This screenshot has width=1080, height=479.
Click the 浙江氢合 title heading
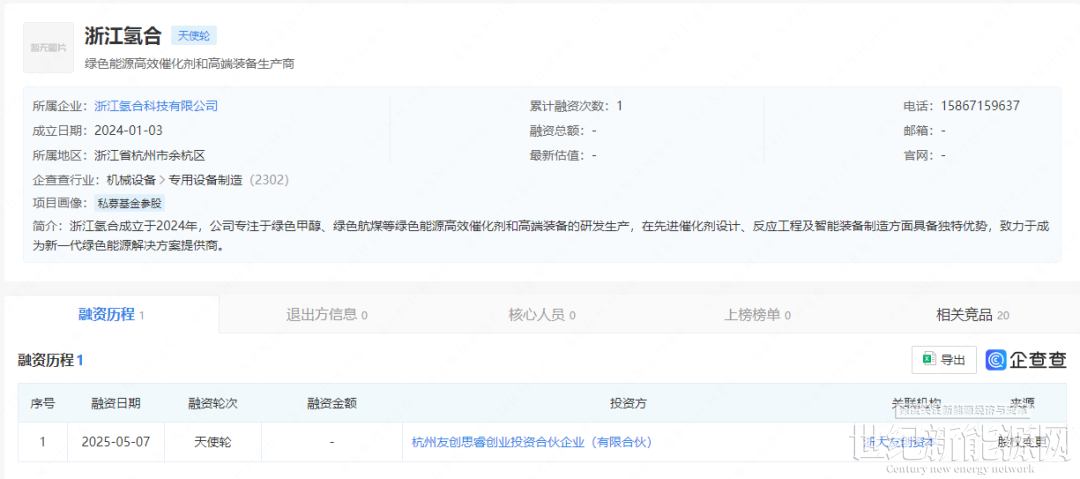click(123, 35)
